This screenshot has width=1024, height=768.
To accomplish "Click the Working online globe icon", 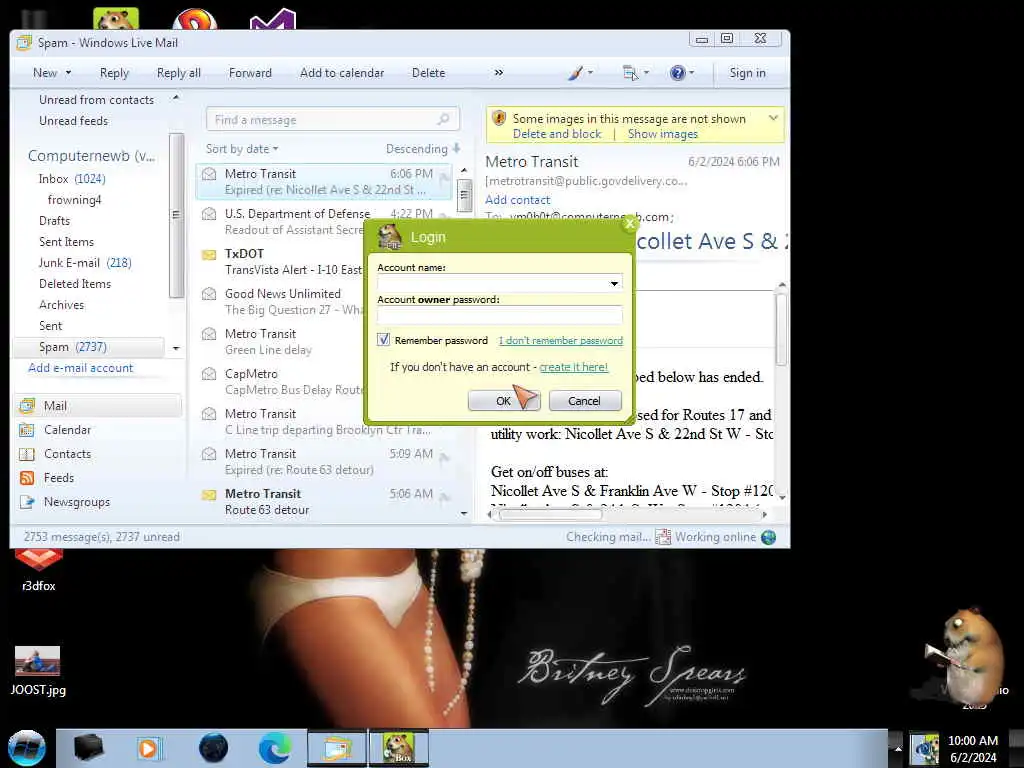I will coord(769,537).
